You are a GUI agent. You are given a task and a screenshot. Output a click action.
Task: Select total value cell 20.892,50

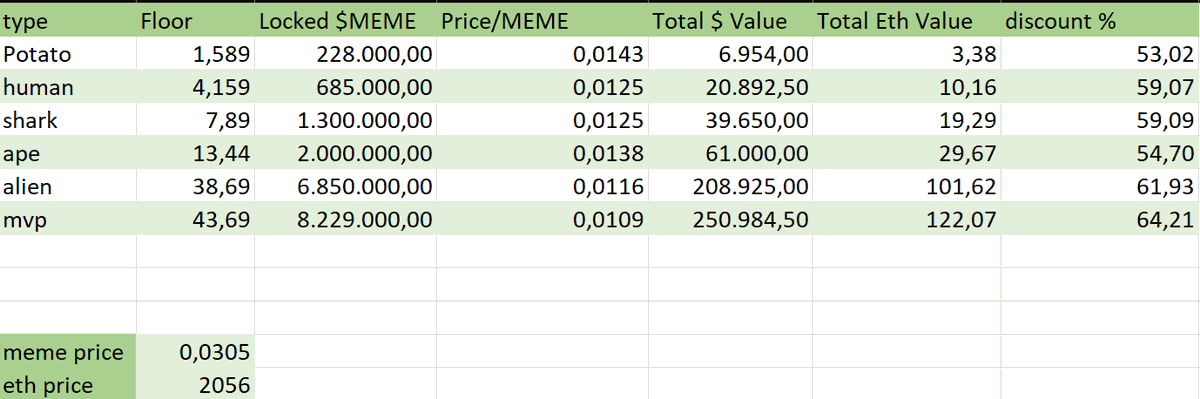tap(730, 87)
